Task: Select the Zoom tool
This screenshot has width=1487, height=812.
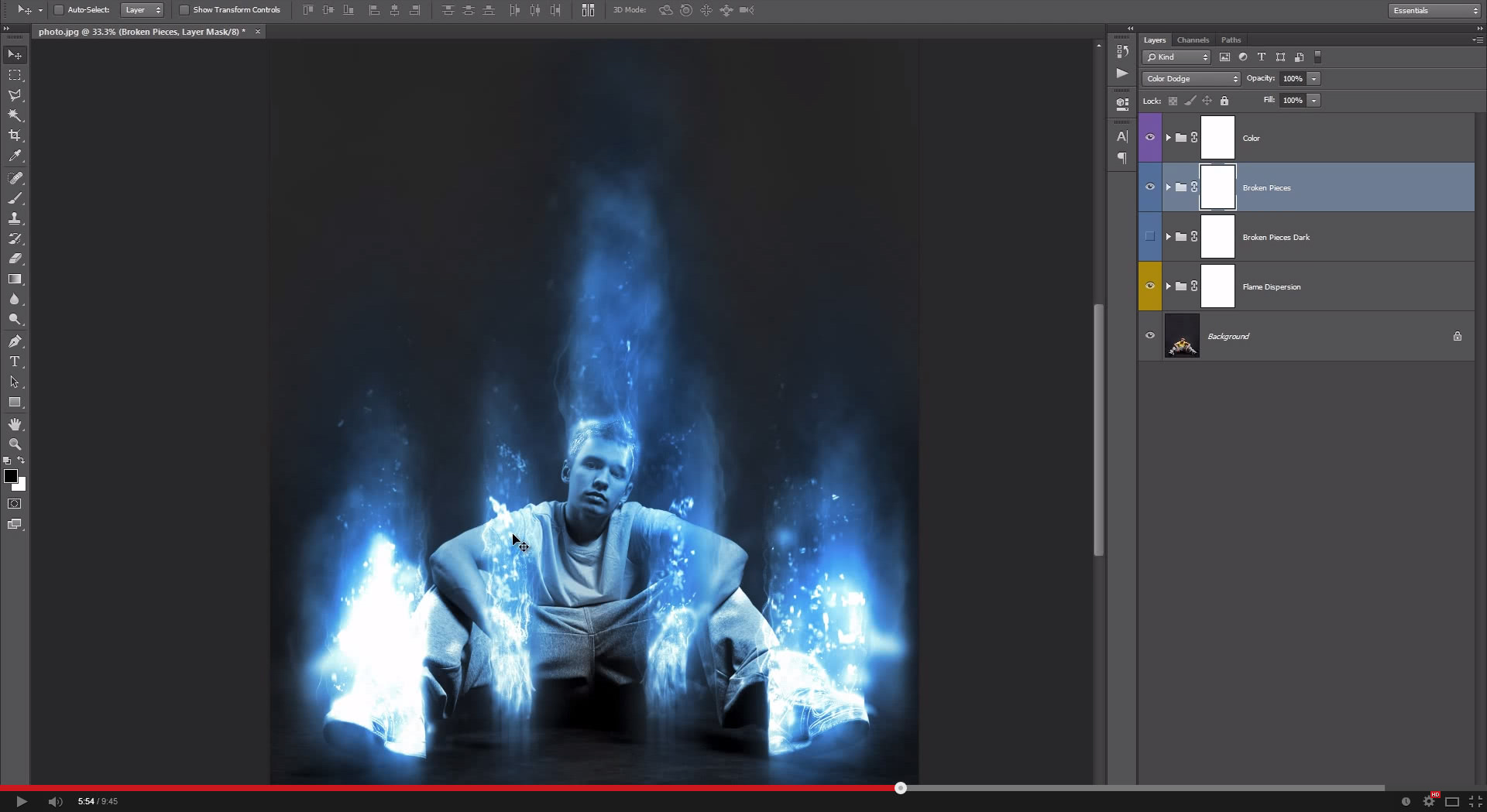Action: (15, 444)
